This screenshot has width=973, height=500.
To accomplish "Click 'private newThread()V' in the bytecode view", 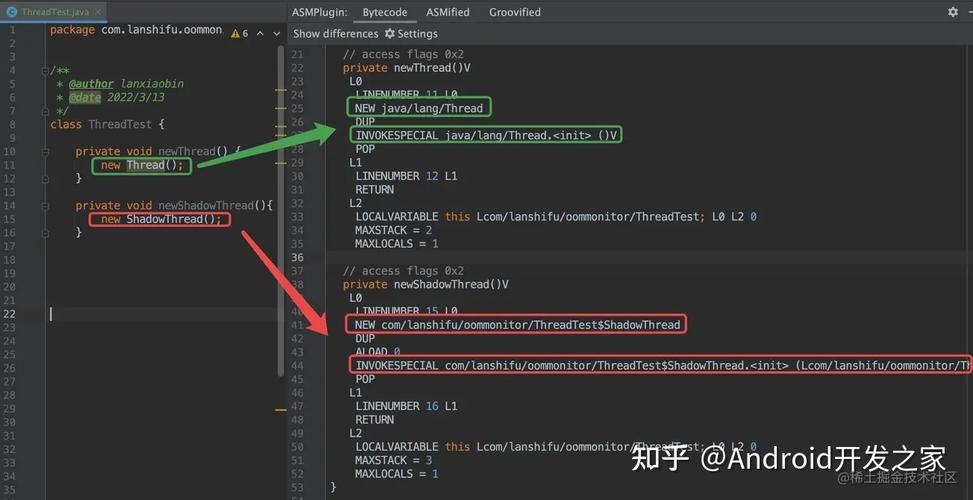I will click(406, 68).
